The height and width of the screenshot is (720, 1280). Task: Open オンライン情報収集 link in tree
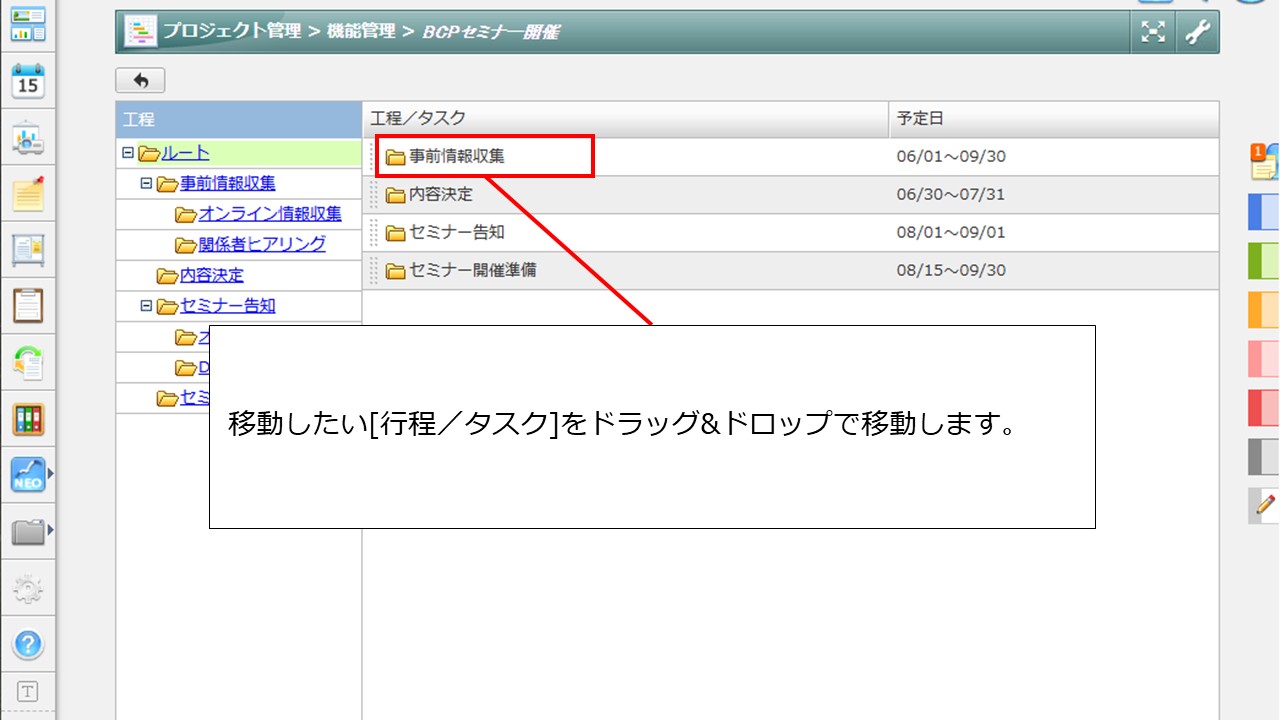pos(269,214)
